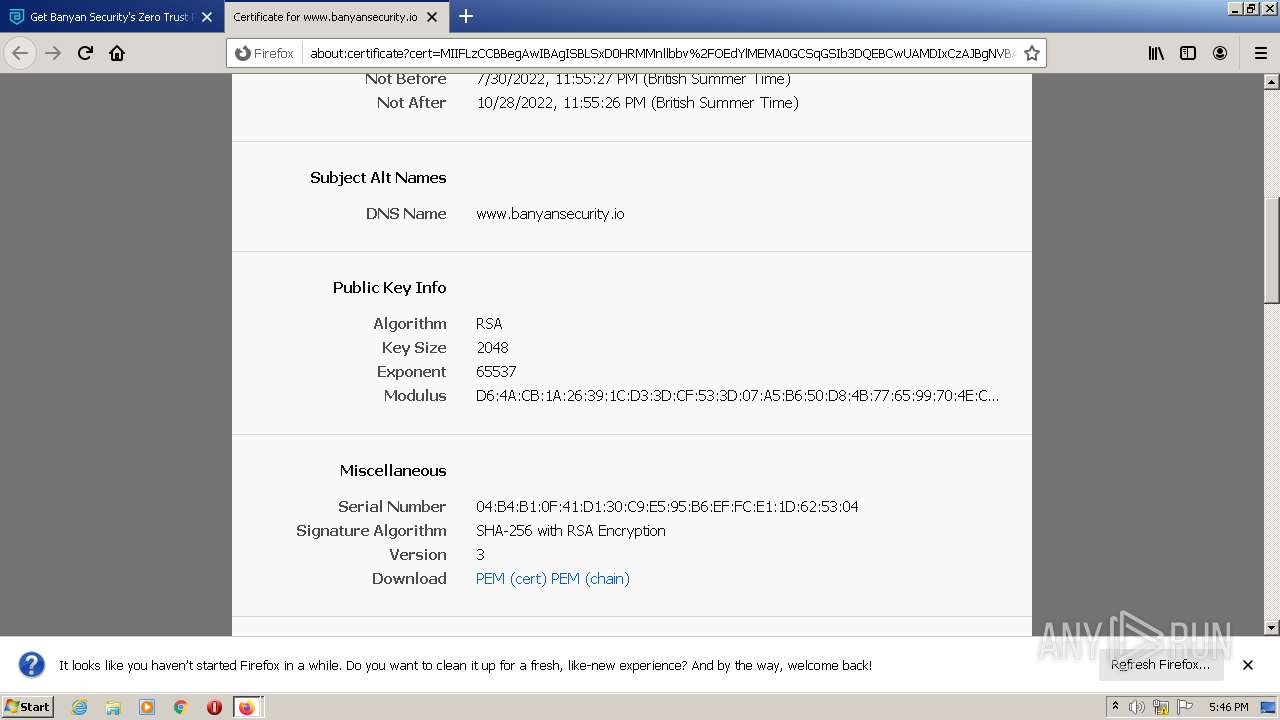Show hidden system tray icons
1280x720 pixels.
[1115, 707]
